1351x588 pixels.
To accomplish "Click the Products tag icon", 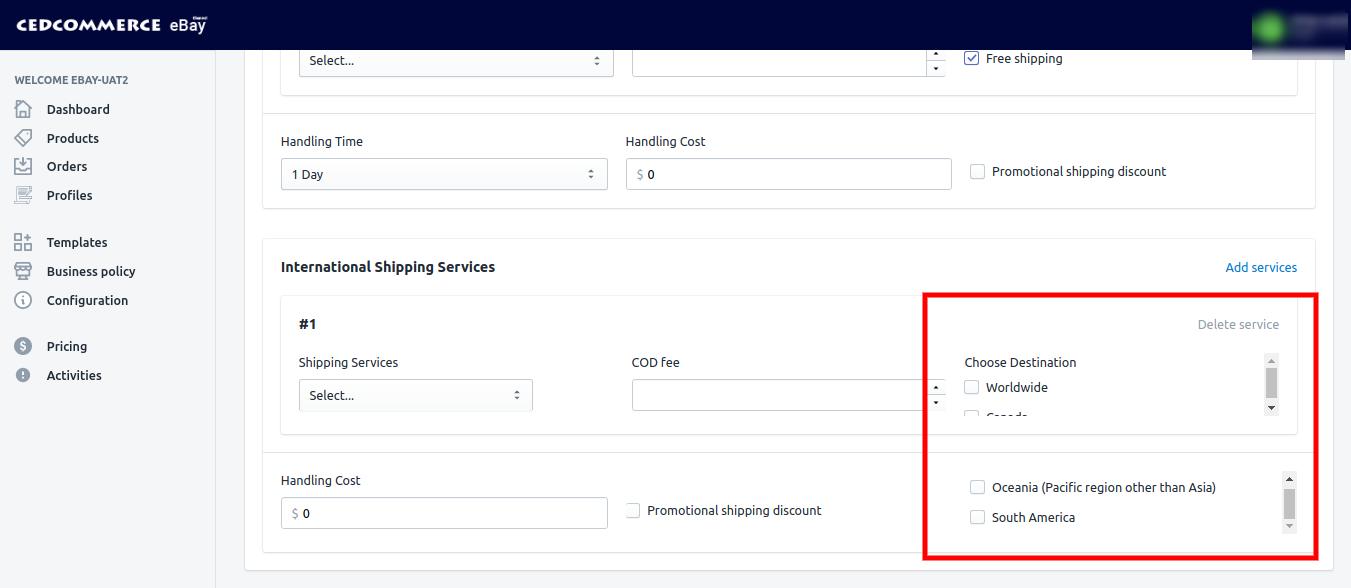I will coord(23,138).
